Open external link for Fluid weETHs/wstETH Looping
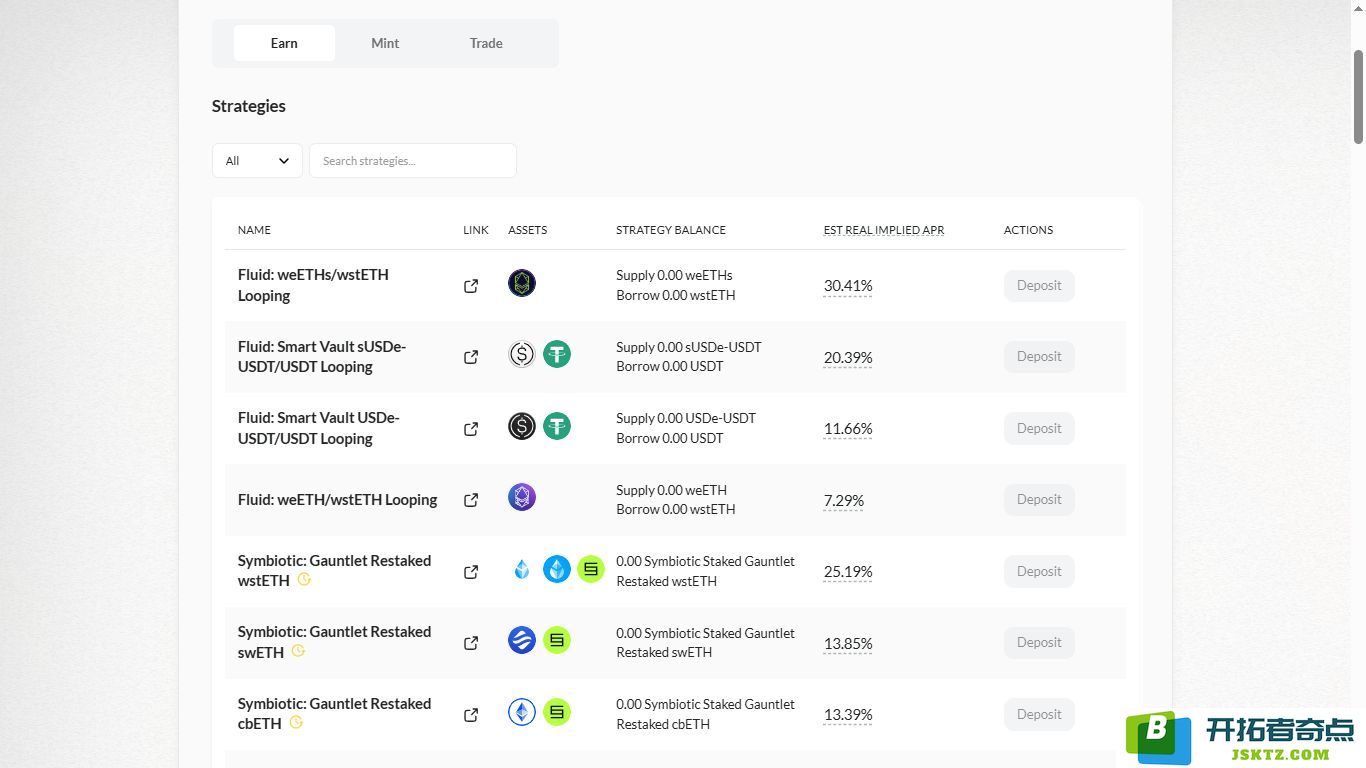The image size is (1366, 768). pos(471,286)
